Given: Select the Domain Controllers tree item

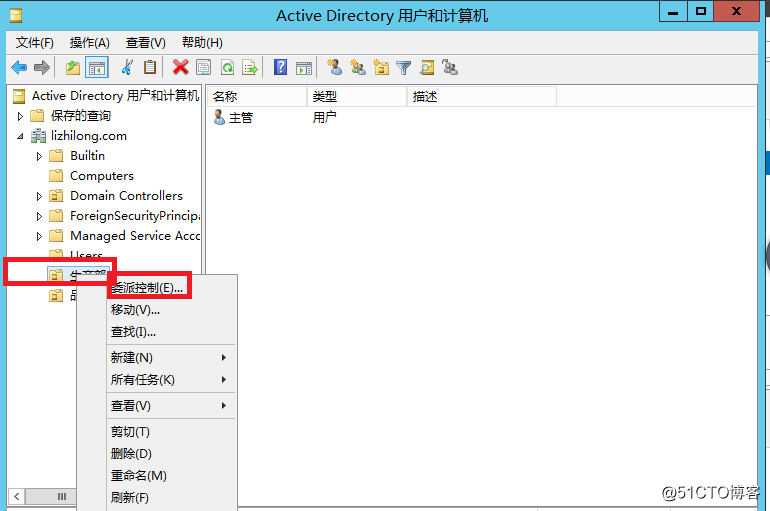Looking at the screenshot, I should (x=126, y=196).
